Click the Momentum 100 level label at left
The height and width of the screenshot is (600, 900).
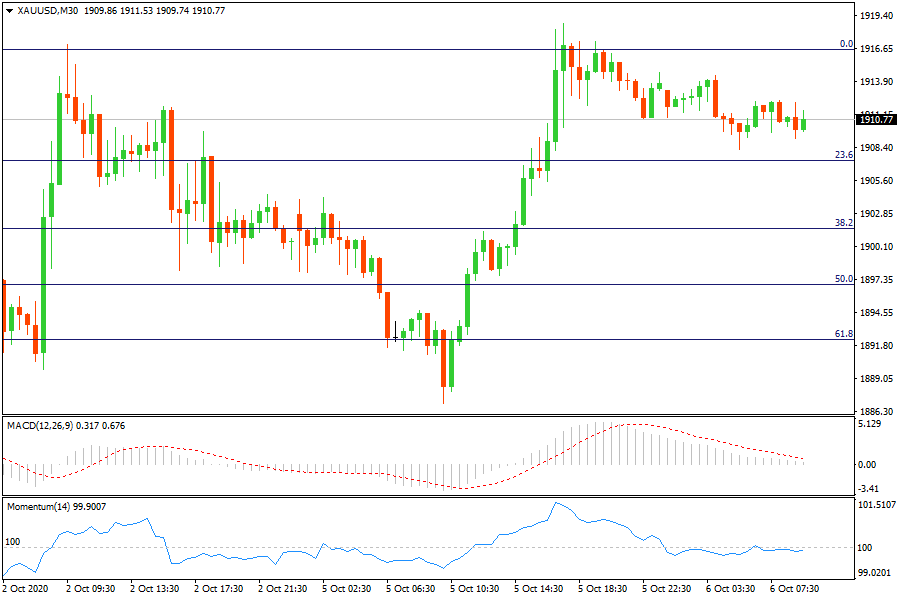click(13, 541)
